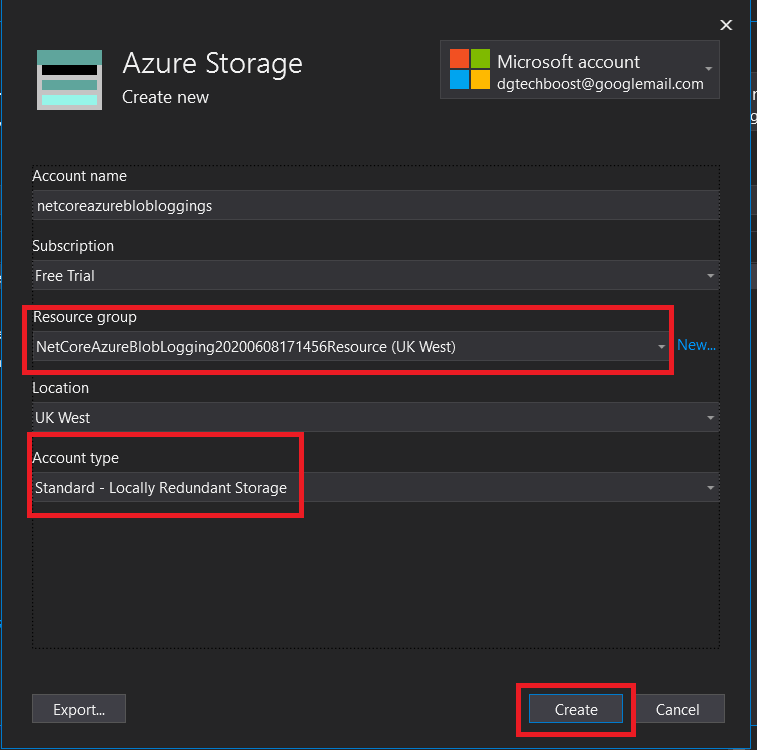Select the dgtechboost@googlemail.com account email
The image size is (757, 750).
[x=600, y=84]
